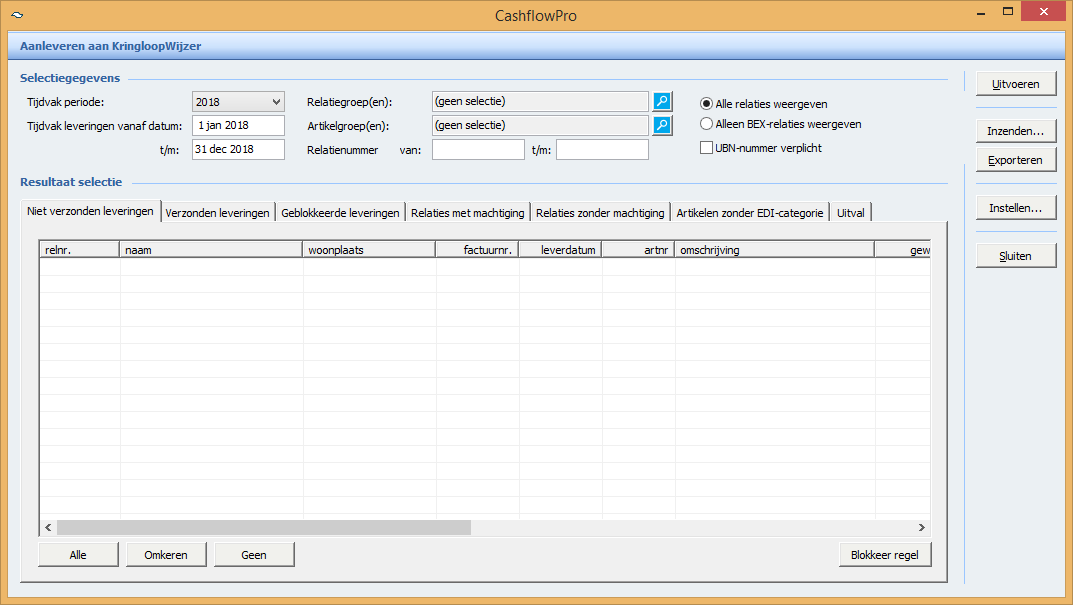This screenshot has height=605, width=1073.
Task: Sort by omschrijving column header
Action: click(x=775, y=250)
